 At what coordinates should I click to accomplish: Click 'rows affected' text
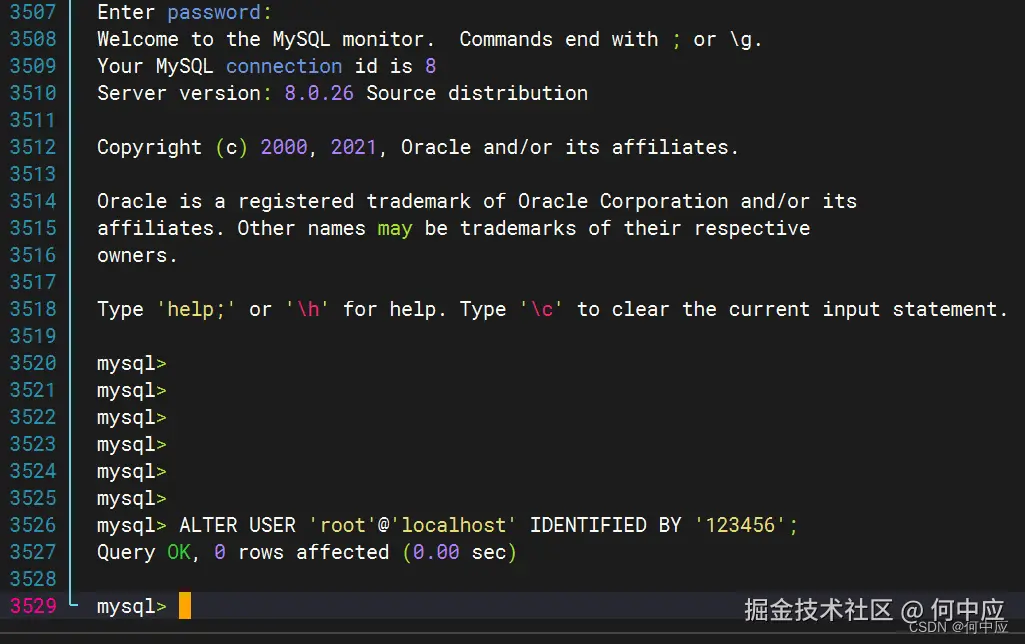point(313,552)
